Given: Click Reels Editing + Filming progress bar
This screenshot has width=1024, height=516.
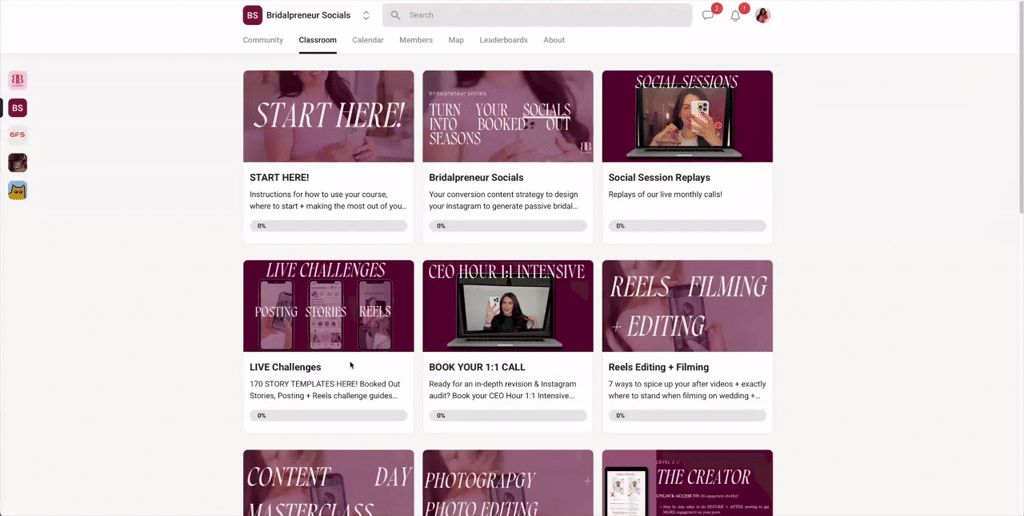Looking at the screenshot, I should 687,415.
